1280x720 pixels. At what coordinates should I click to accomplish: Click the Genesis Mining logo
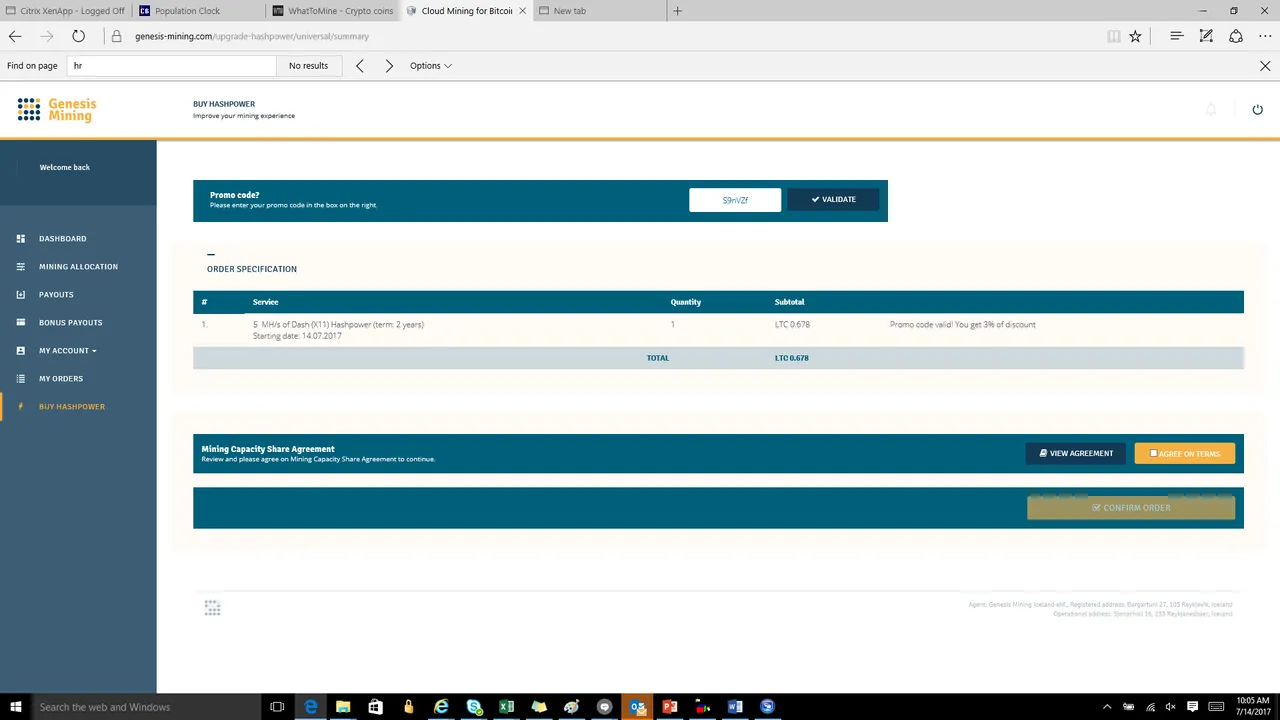pyautogui.click(x=57, y=109)
